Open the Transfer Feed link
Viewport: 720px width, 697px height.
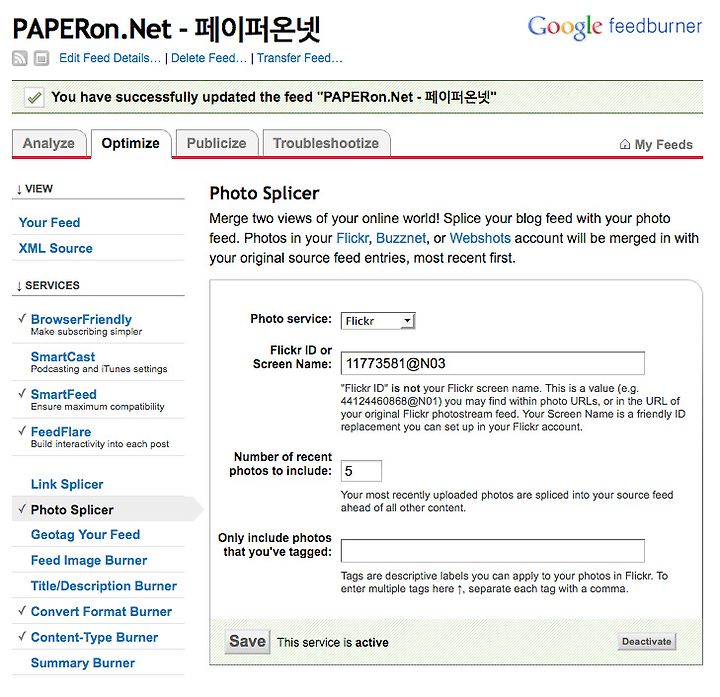(x=299, y=58)
